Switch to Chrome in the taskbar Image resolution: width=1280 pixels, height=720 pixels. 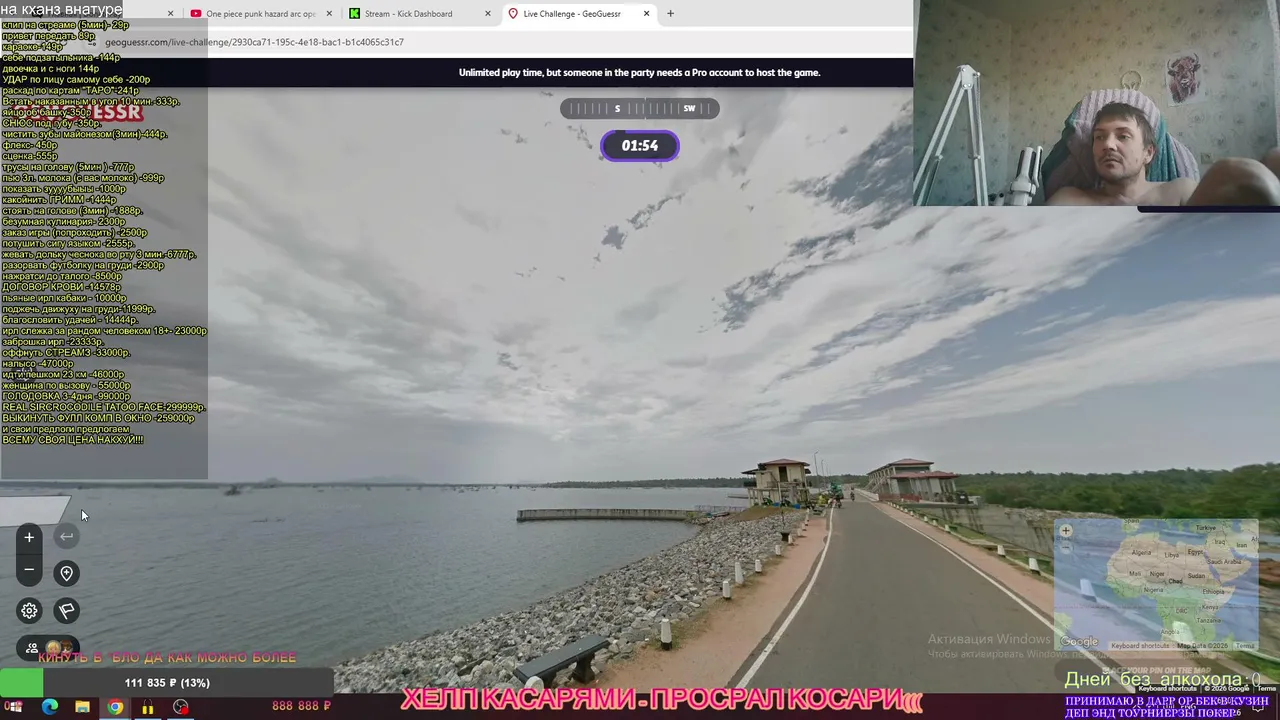click(115, 707)
